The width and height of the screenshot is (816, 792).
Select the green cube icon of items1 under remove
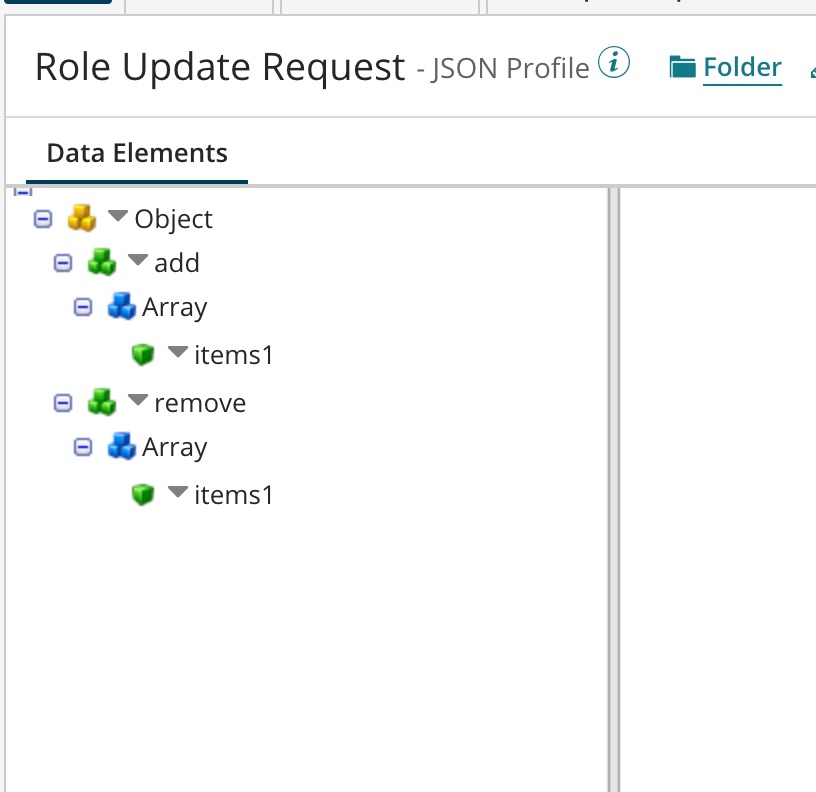pos(143,494)
